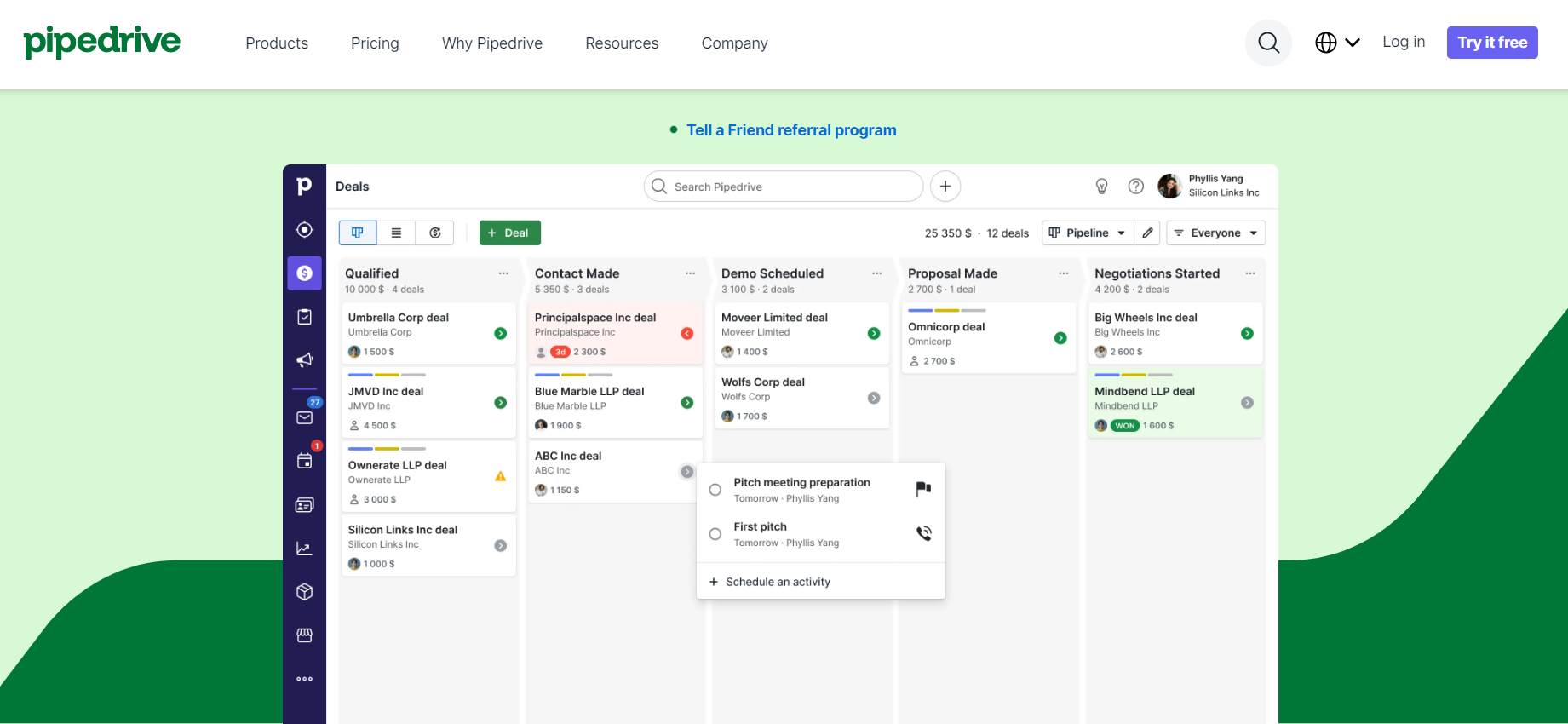Switch to forecast view
1568x724 pixels.
point(434,233)
